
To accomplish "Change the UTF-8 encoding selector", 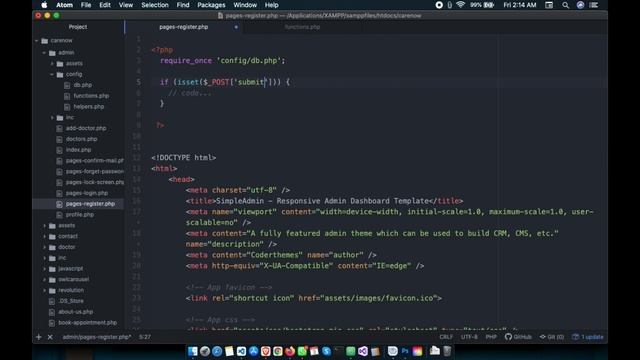I will 469,337.
